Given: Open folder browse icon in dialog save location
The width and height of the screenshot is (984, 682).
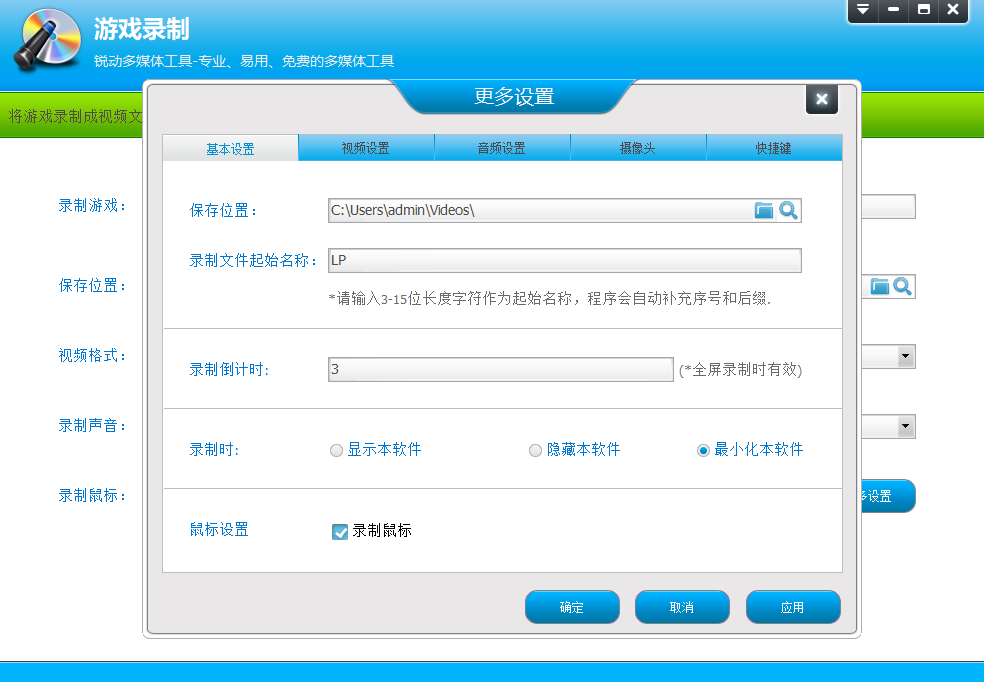Looking at the screenshot, I should coord(763,210).
